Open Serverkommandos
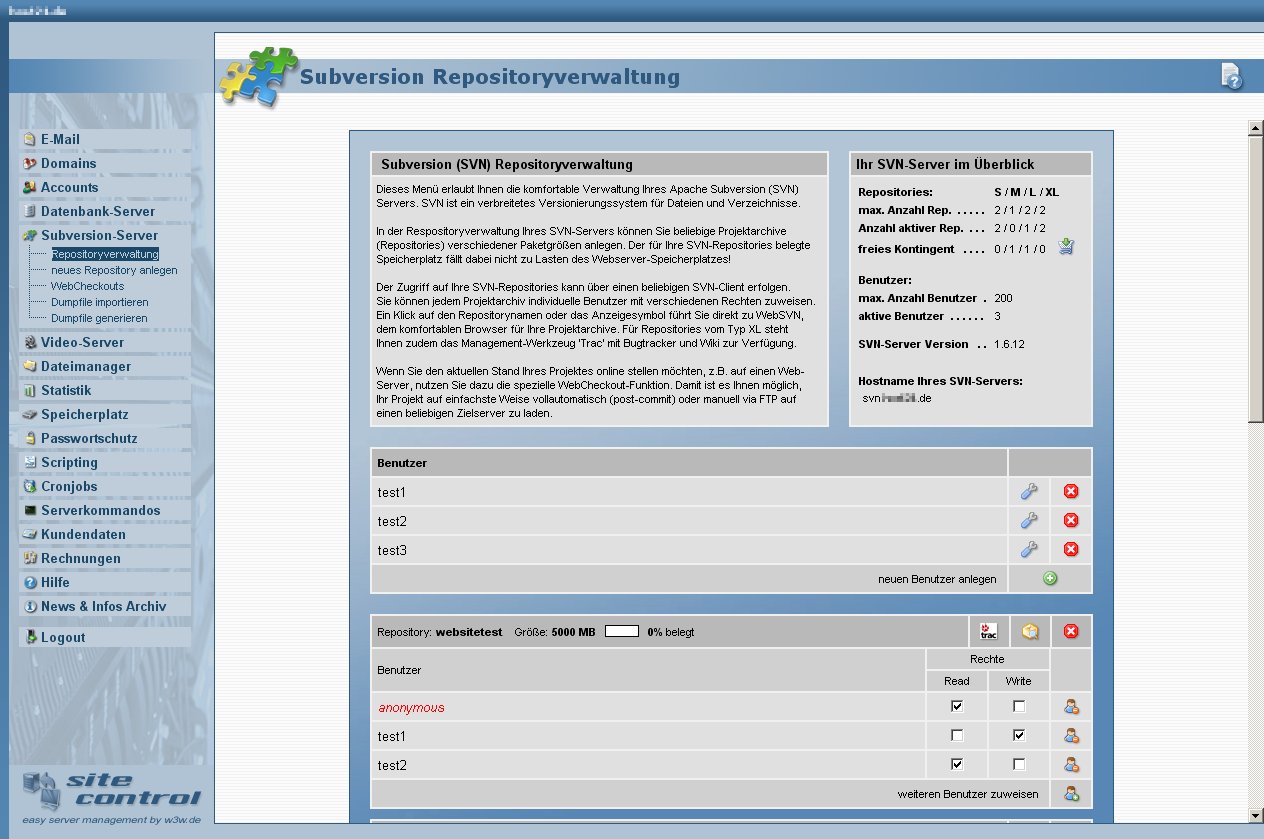This screenshot has width=1264, height=839. click(x=105, y=510)
